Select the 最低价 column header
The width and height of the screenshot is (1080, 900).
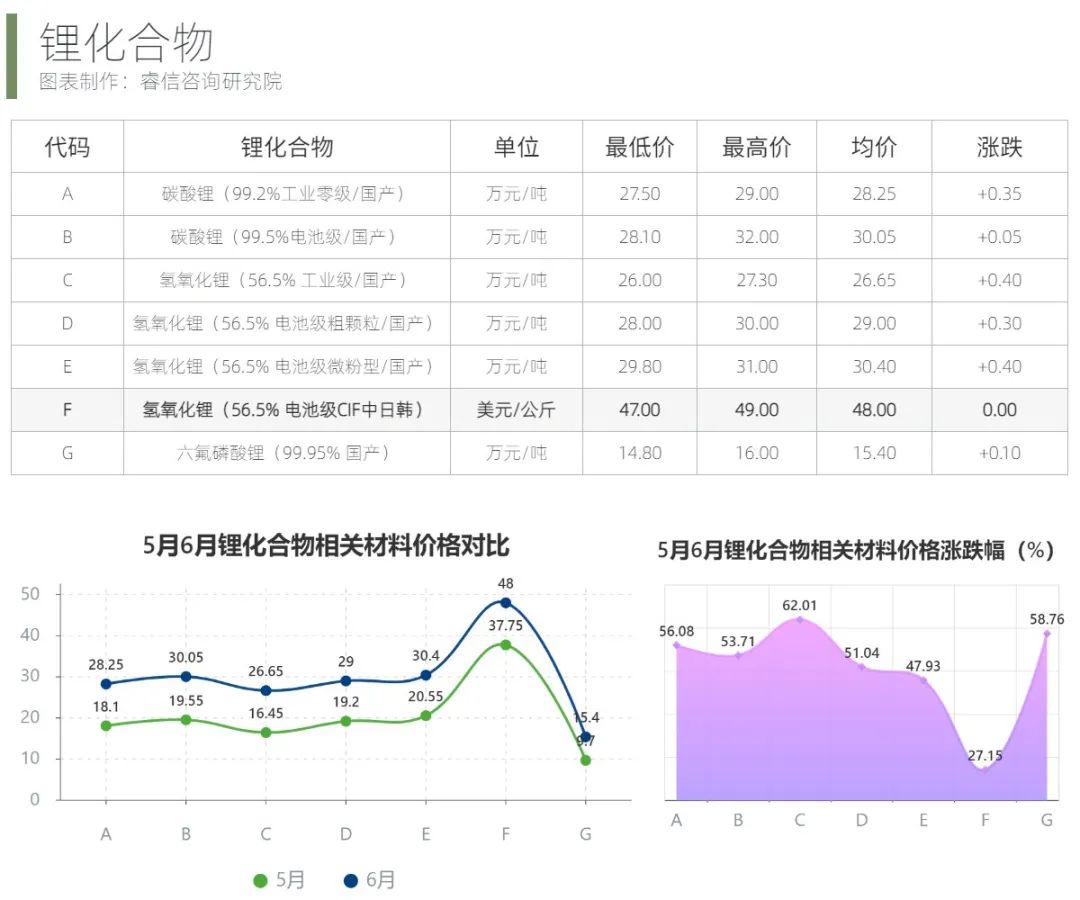click(639, 147)
